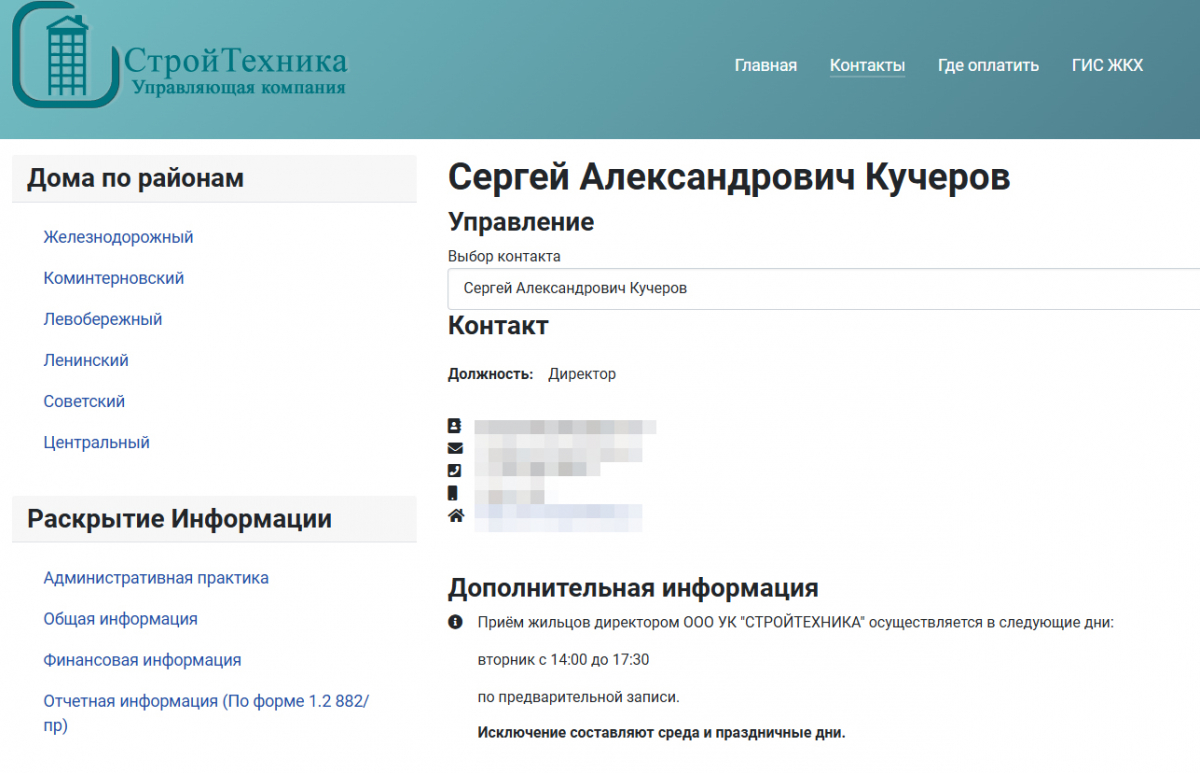Click the address book contact icon
Viewport: 1200px width, 773px height.
455,425
